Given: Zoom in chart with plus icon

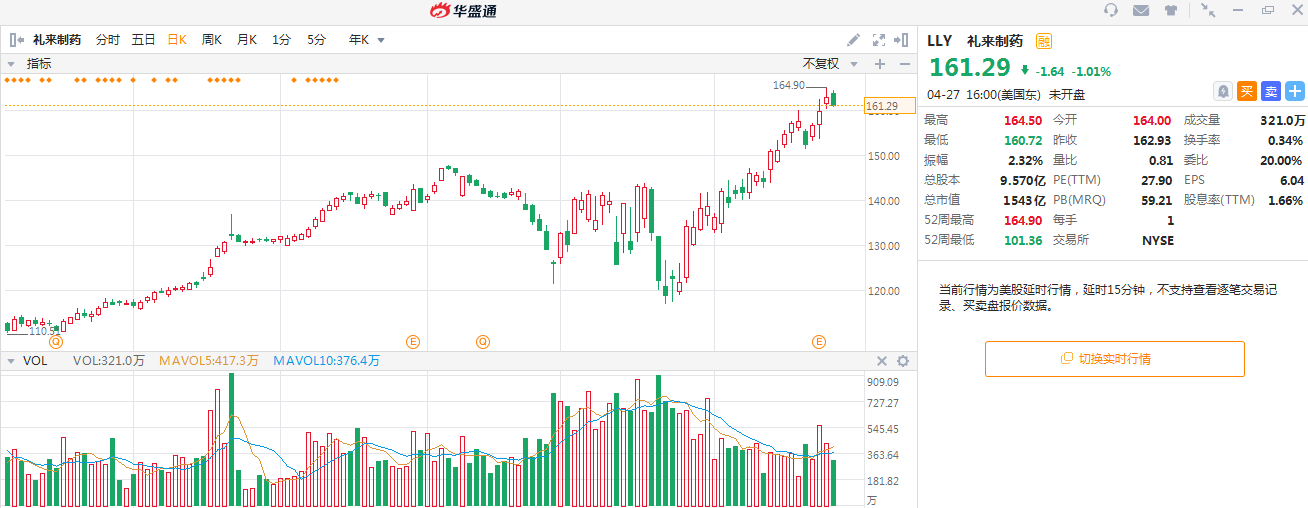Looking at the screenshot, I should click(880, 64).
